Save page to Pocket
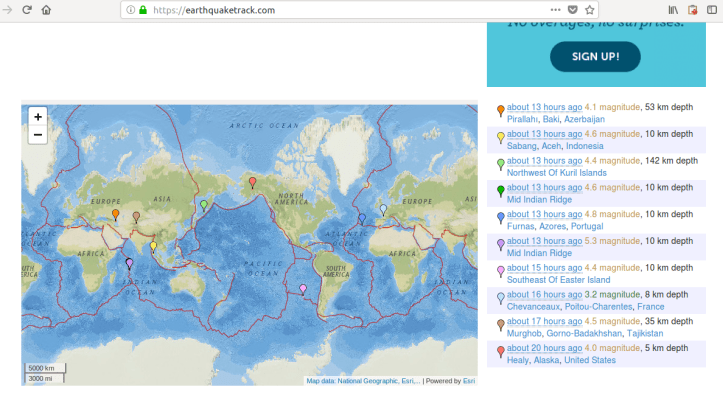The width and height of the screenshot is (723, 393). (572, 10)
